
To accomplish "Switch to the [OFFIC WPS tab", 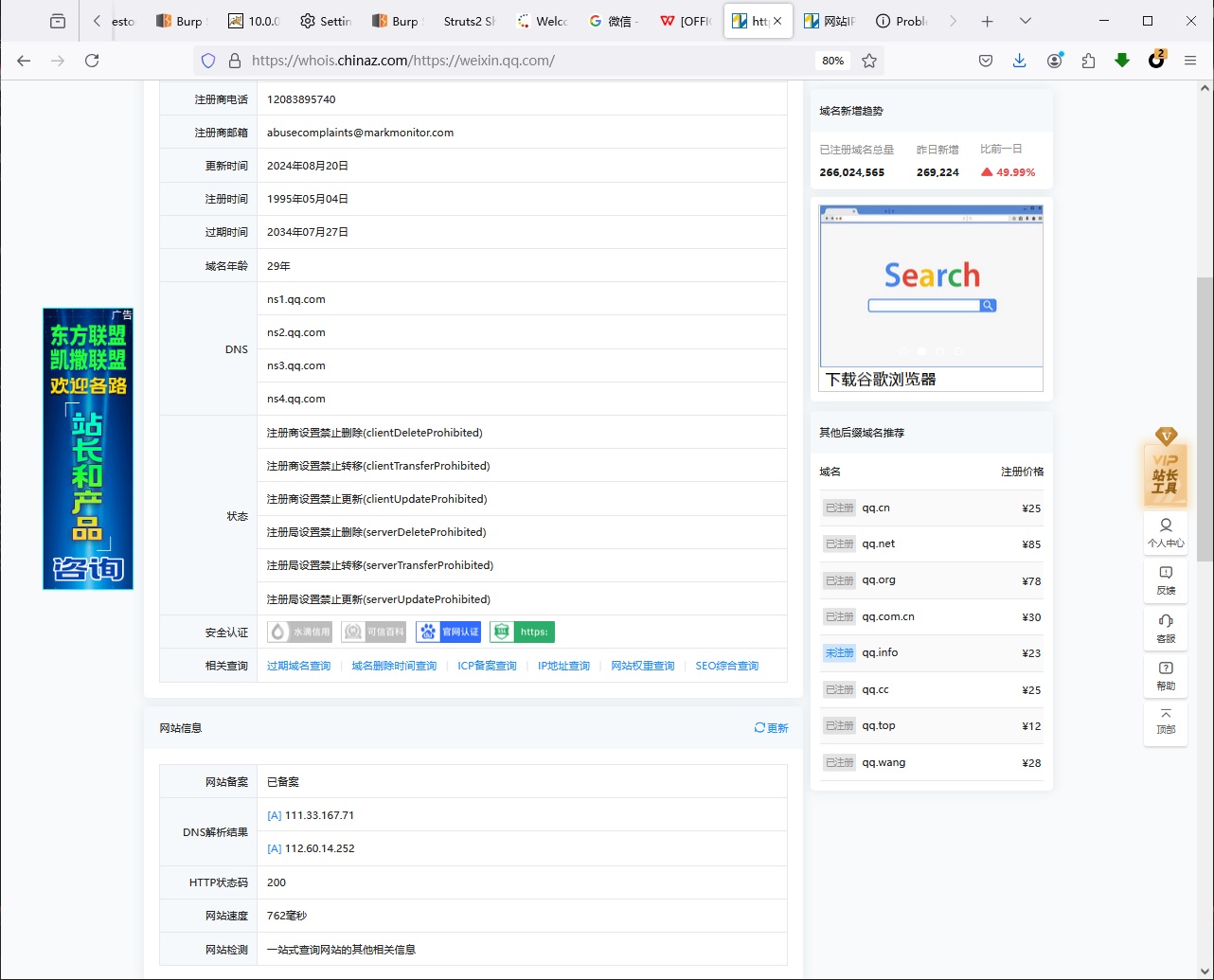I will tap(686, 21).
